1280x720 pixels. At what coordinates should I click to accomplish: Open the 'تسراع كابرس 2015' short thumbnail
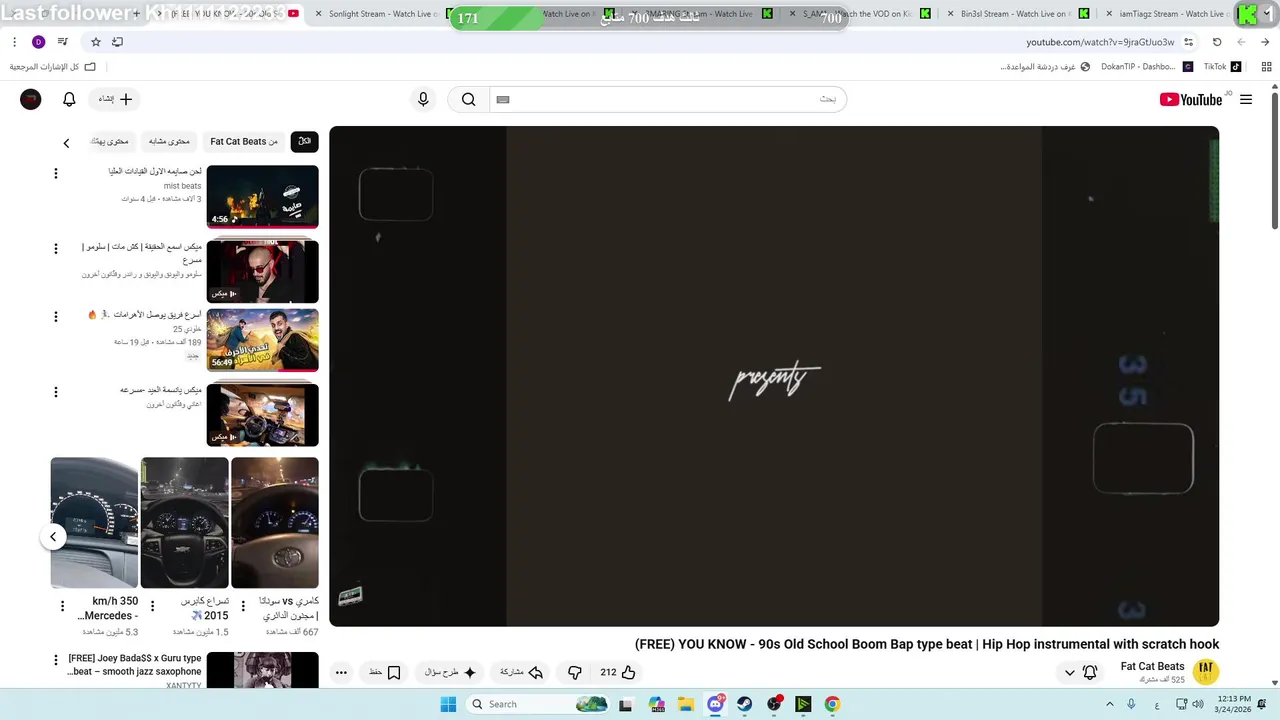184,522
